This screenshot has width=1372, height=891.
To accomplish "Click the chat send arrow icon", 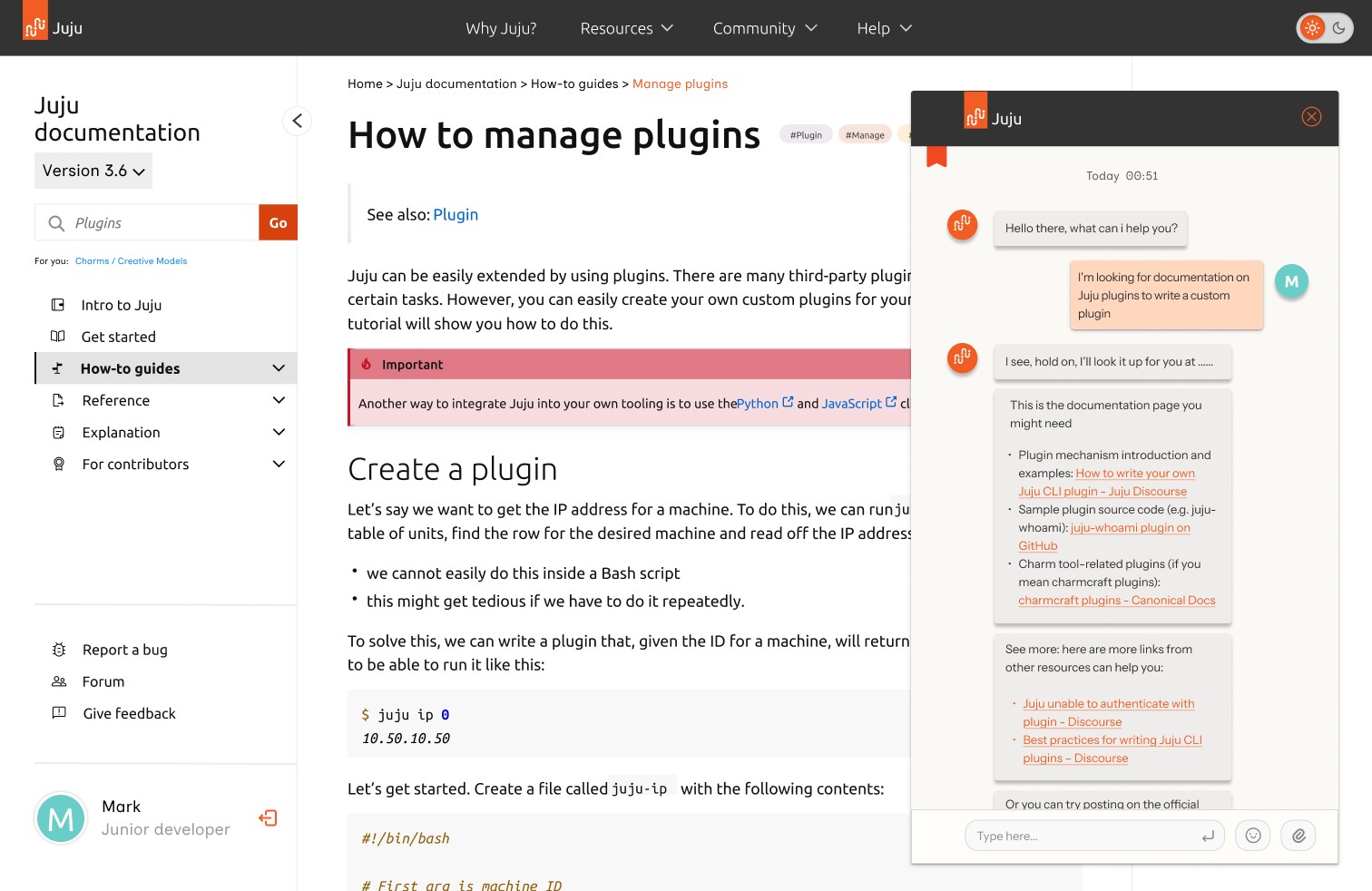I will [x=1208, y=837].
